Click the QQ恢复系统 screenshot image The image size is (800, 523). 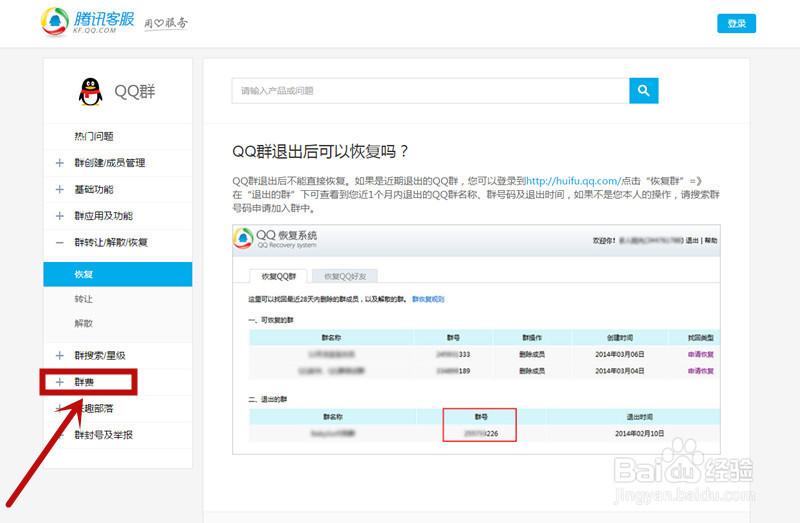pyautogui.click(x=476, y=339)
